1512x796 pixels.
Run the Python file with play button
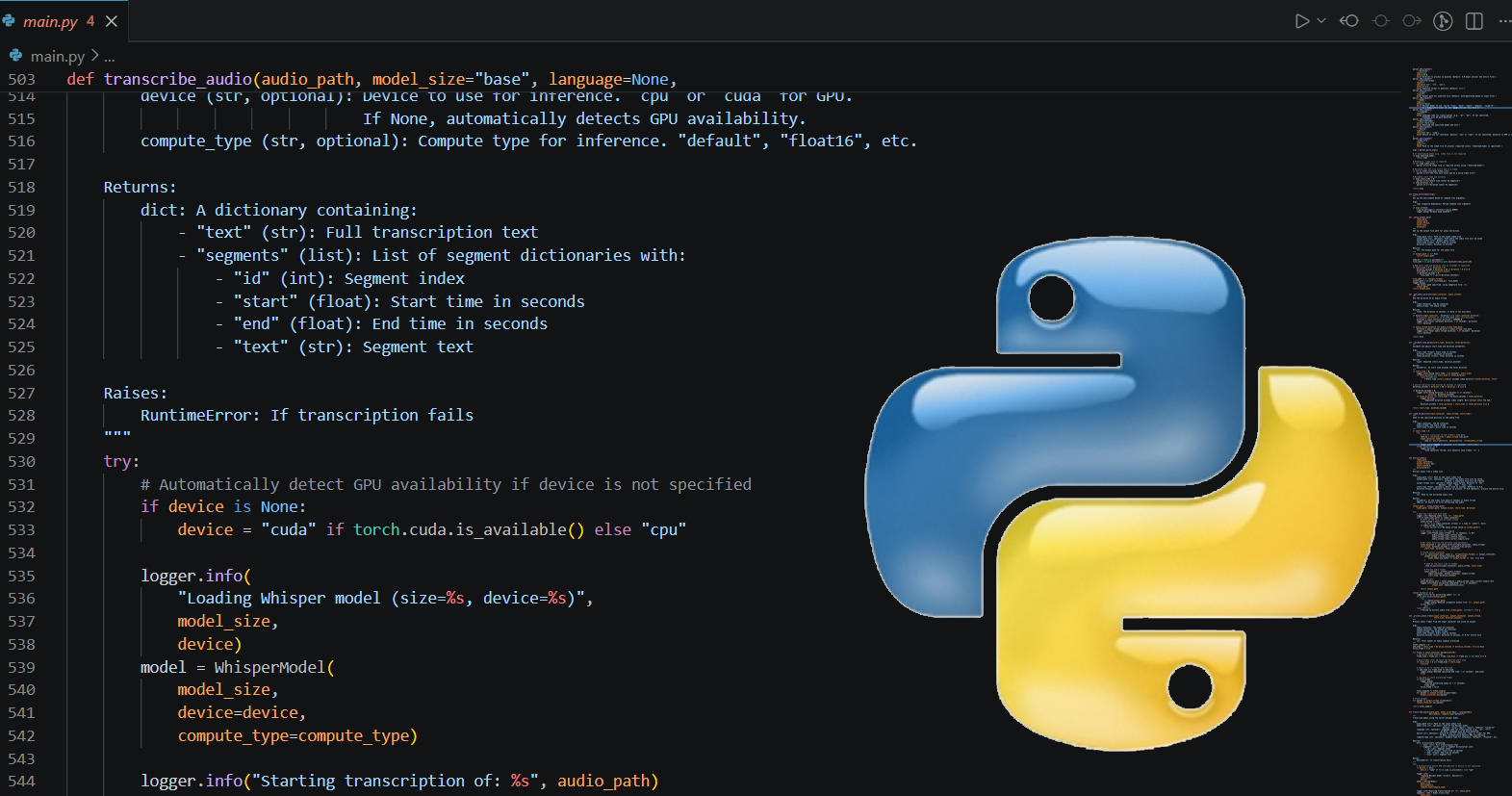coord(1302,21)
